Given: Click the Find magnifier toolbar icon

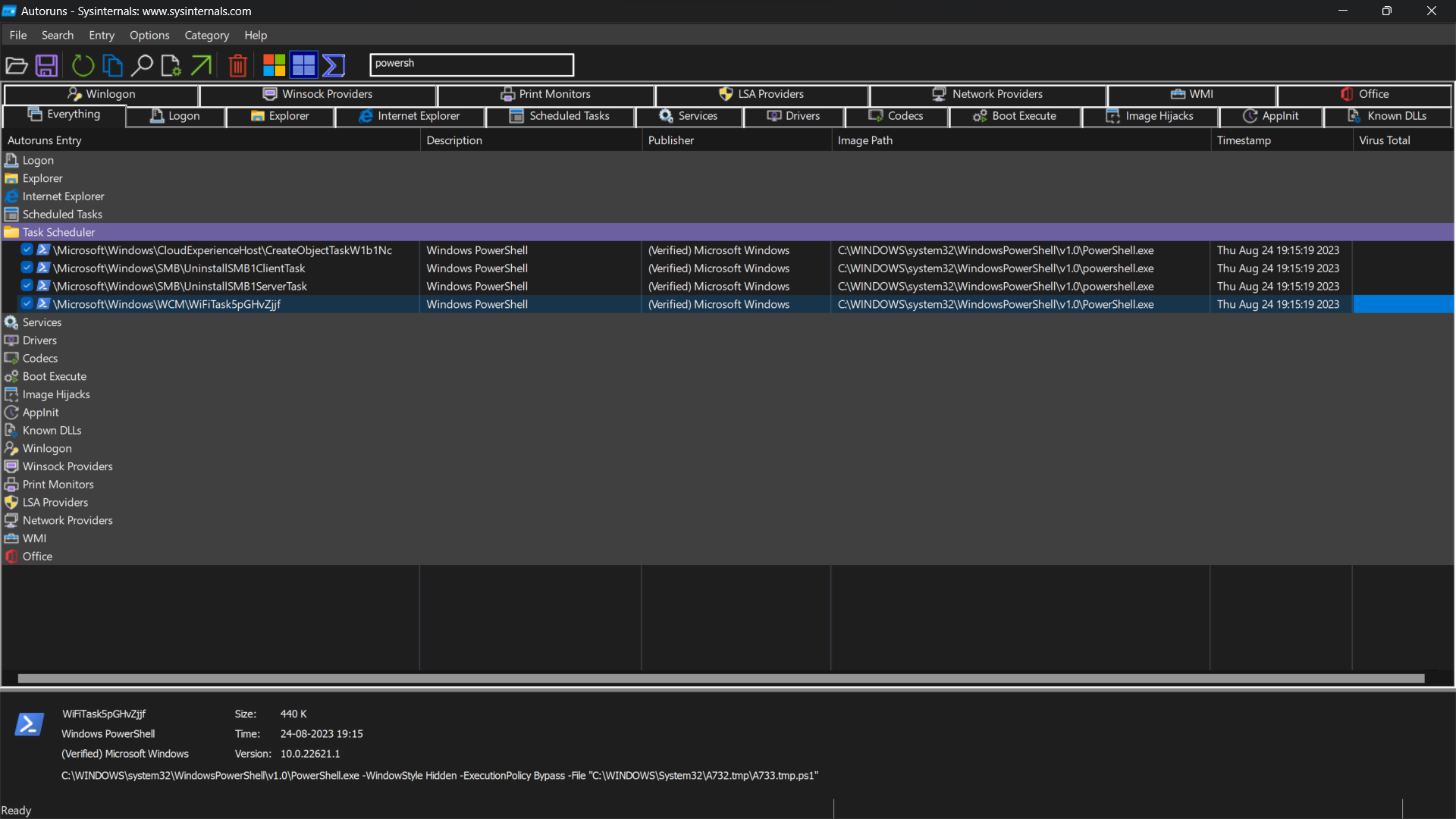Looking at the screenshot, I should click(x=142, y=66).
